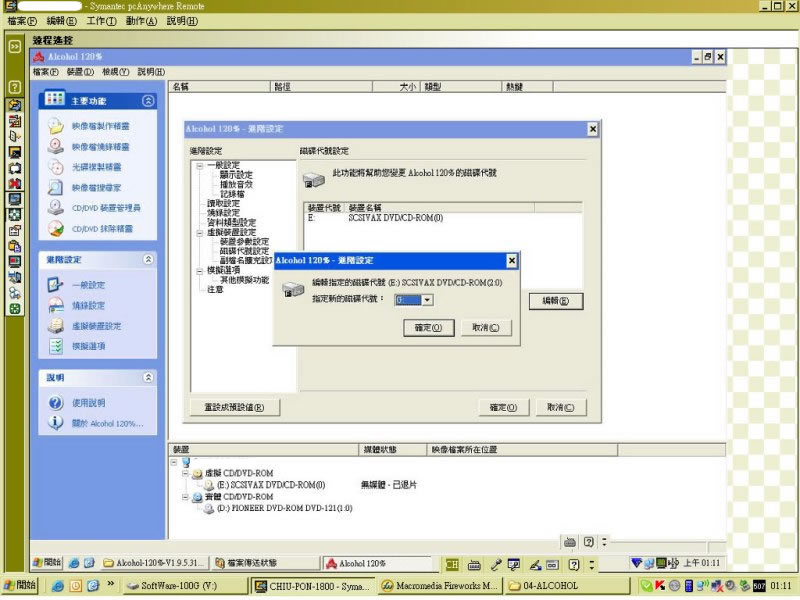Click the question mark icon on pcAnywhere's left toolbar
This screenshot has height=600, width=800.
[15, 87]
